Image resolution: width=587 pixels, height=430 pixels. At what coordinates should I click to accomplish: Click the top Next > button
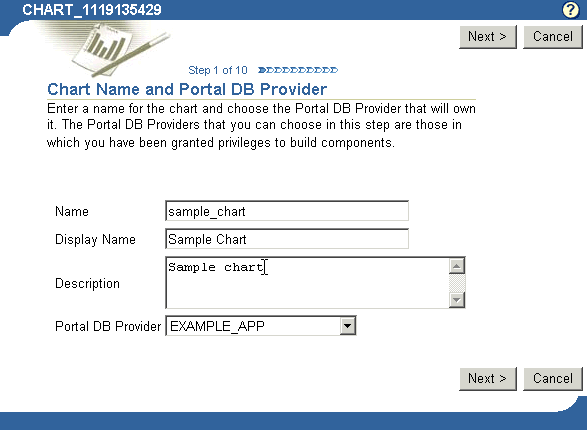click(488, 37)
